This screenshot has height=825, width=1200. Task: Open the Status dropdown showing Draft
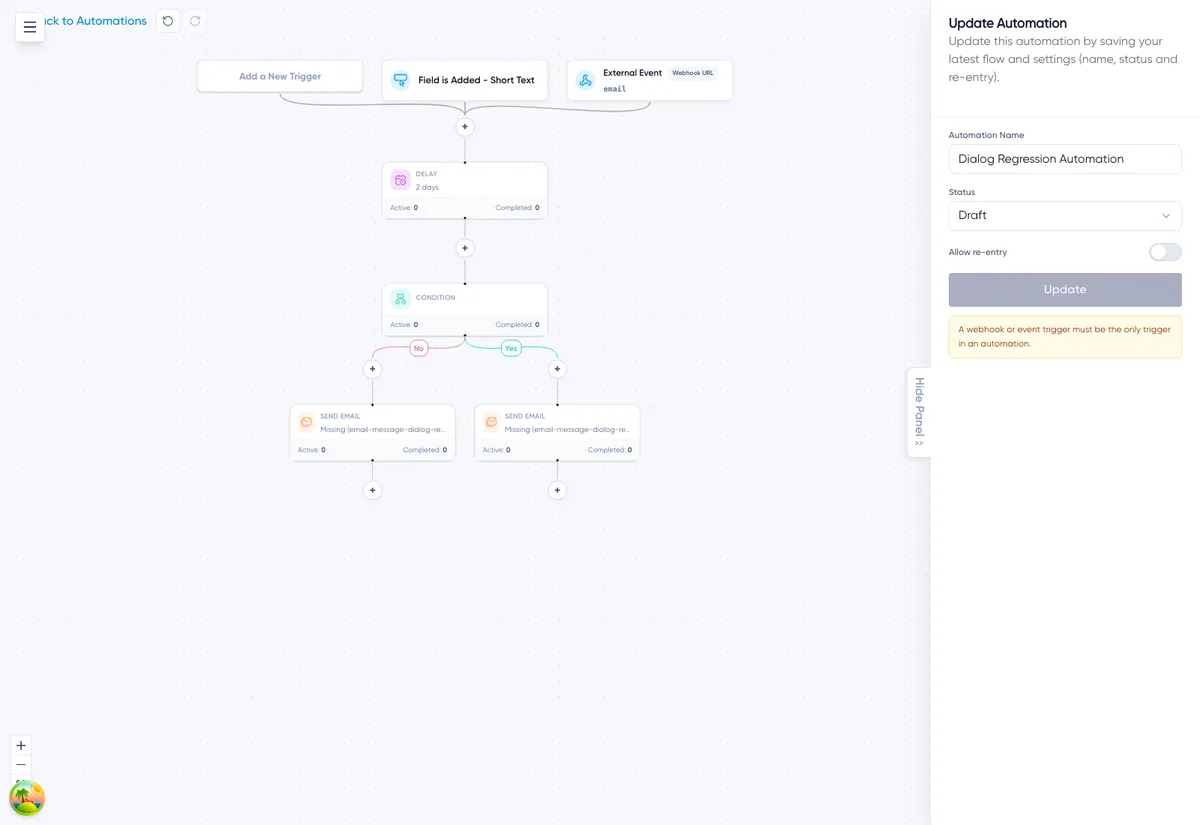pos(1065,215)
